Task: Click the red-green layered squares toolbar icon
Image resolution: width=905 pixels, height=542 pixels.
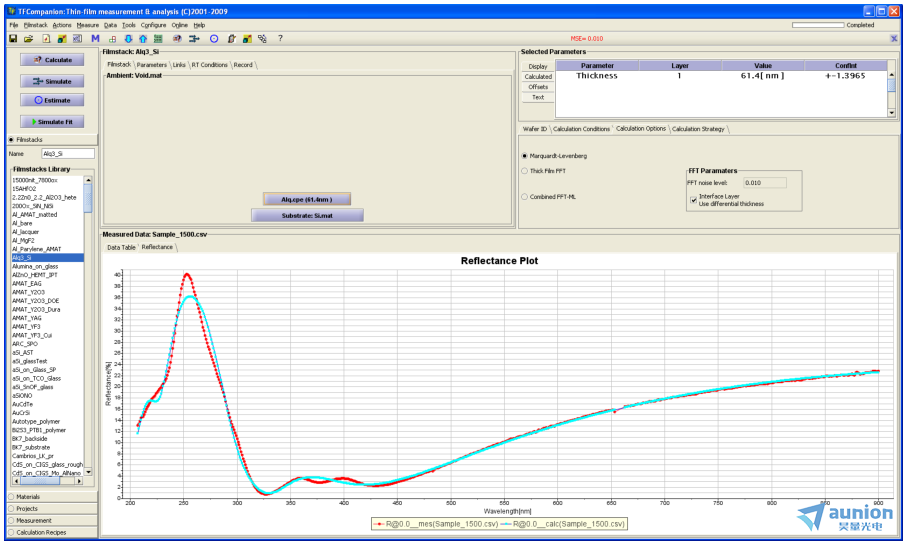Action: (x=113, y=39)
